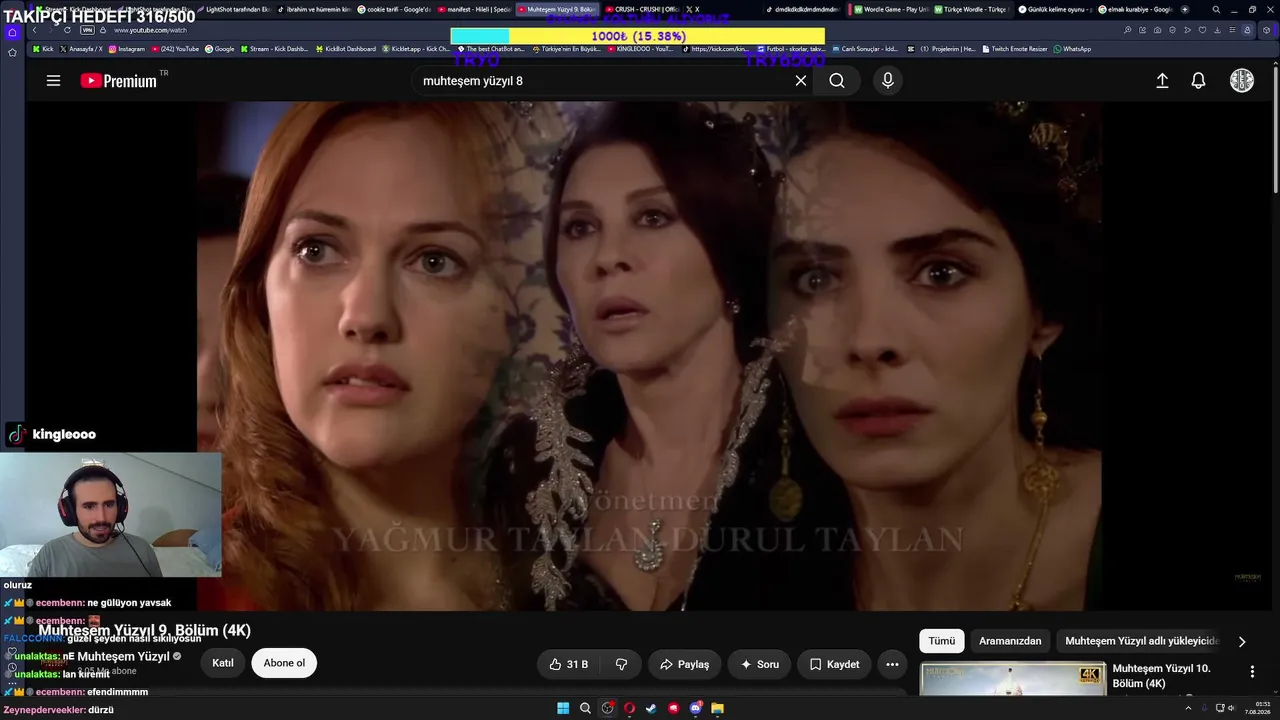Dislike the video with thumbs-down
The image size is (1280, 720).
[x=621, y=664]
